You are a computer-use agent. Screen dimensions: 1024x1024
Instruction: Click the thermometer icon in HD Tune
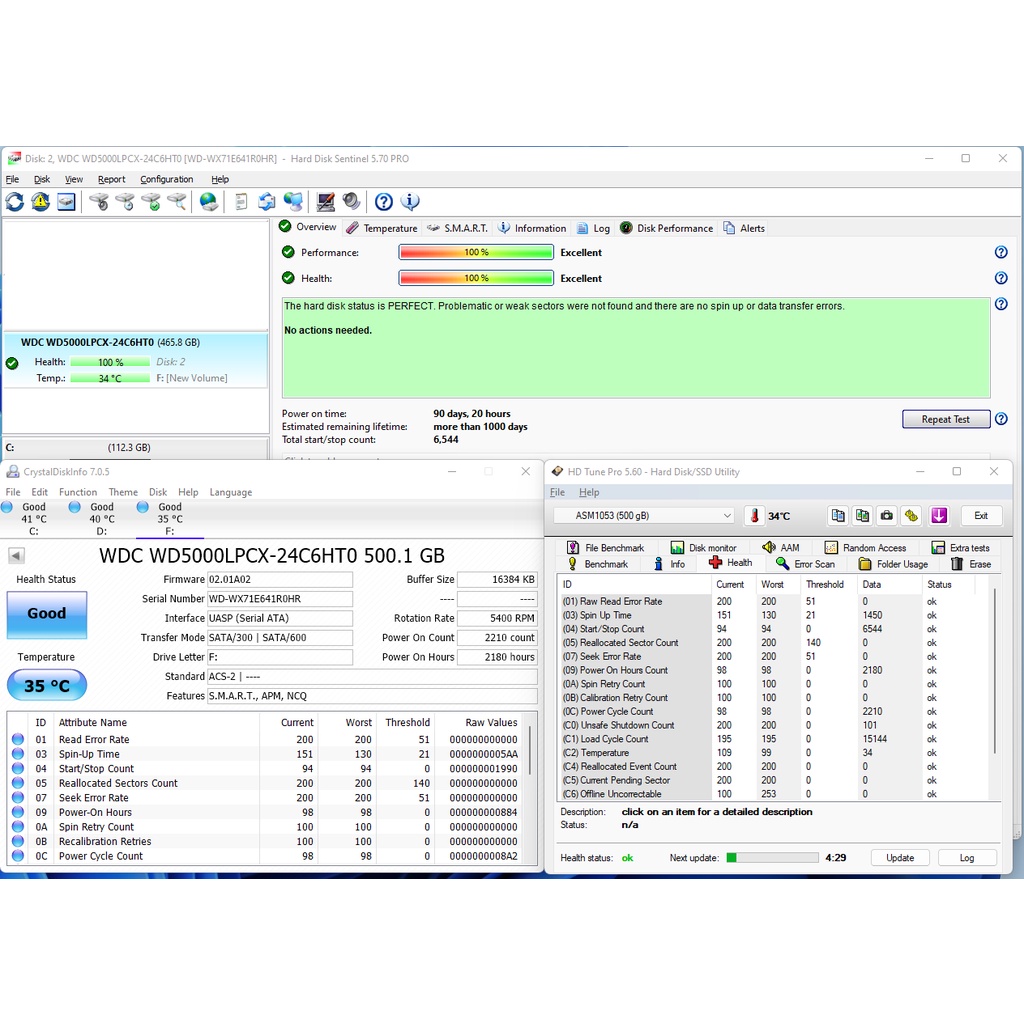pos(754,516)
